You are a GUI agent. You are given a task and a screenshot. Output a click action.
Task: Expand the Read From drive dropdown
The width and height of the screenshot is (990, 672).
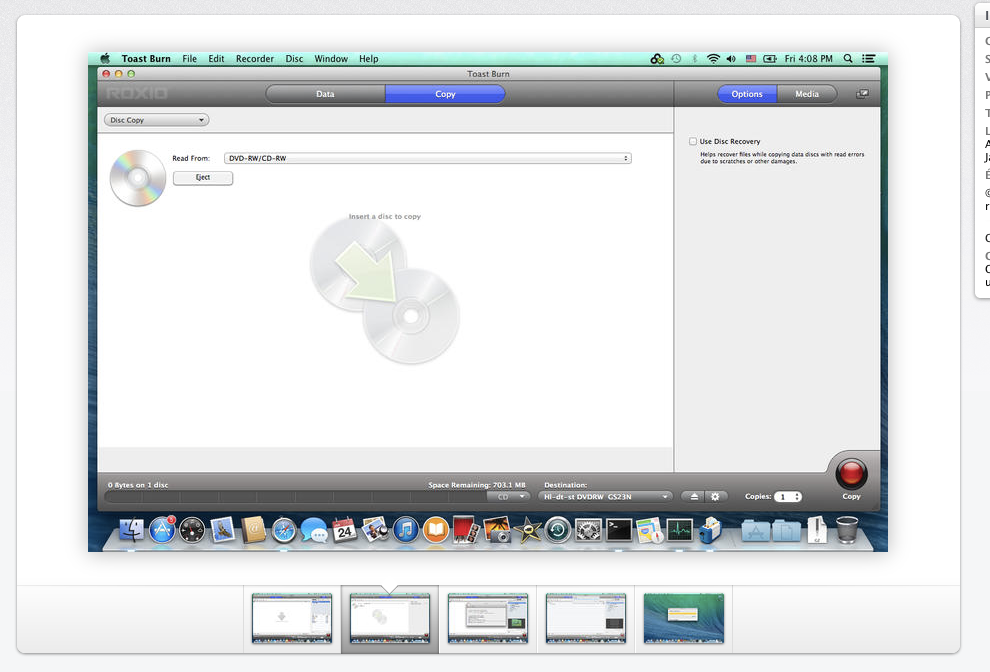point(427,158)
